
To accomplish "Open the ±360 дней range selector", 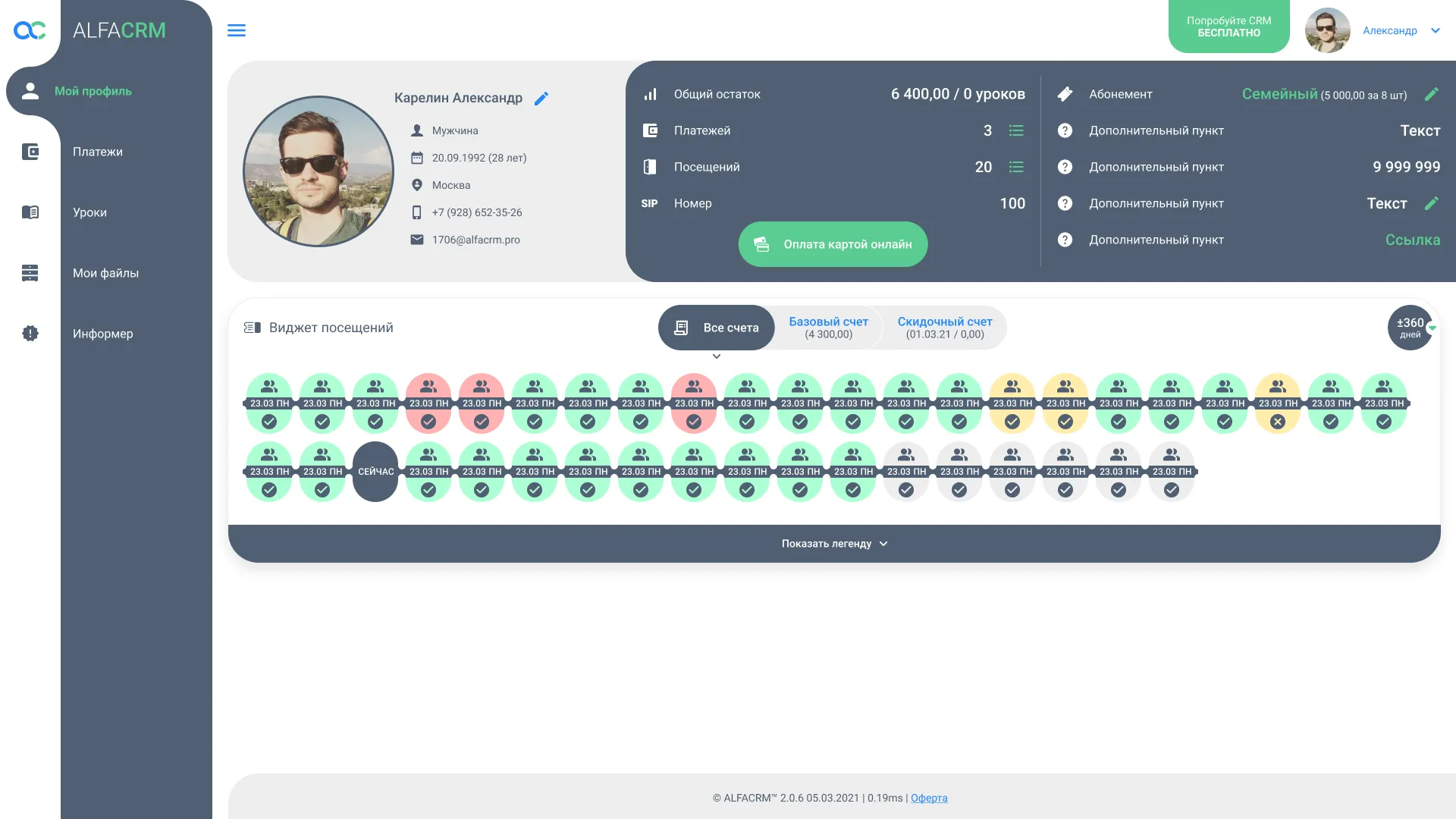I will 1410,328.
